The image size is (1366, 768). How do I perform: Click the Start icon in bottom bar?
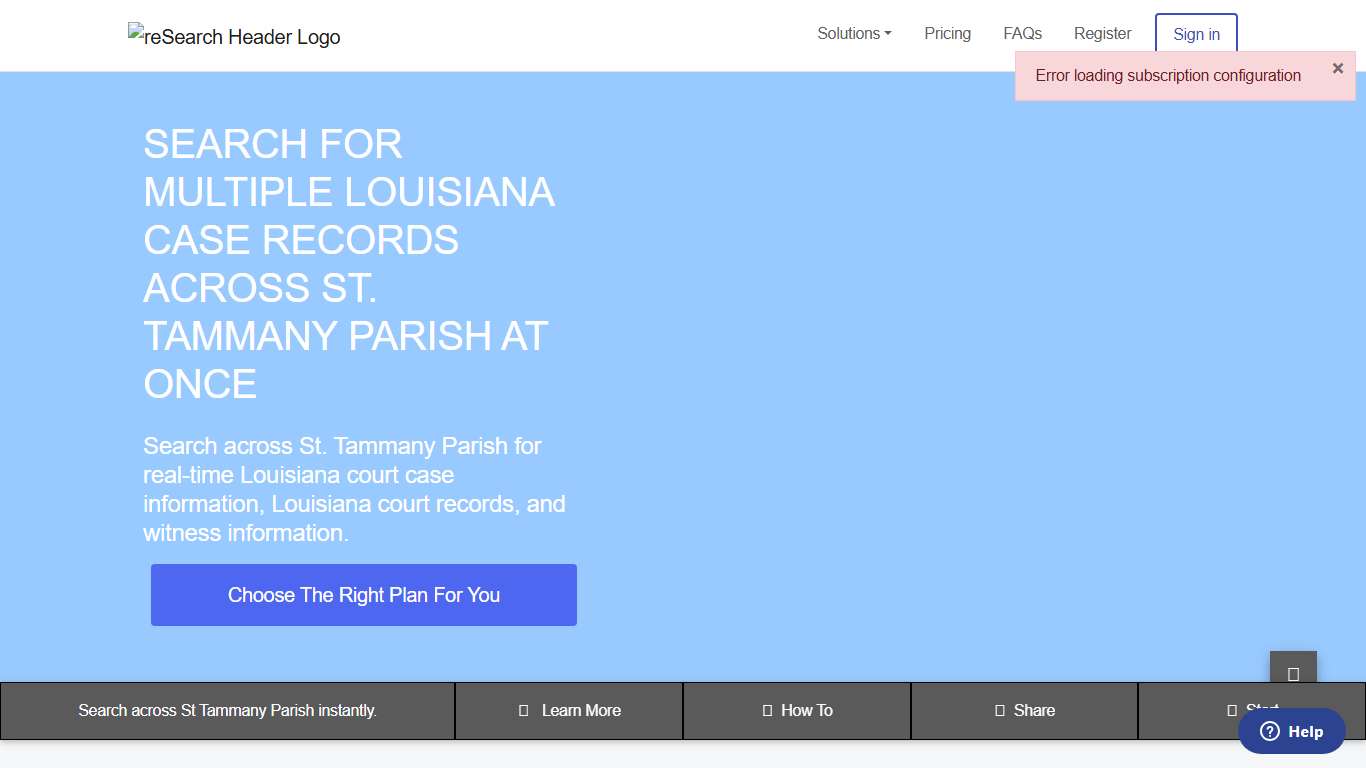pos(1232,710)
